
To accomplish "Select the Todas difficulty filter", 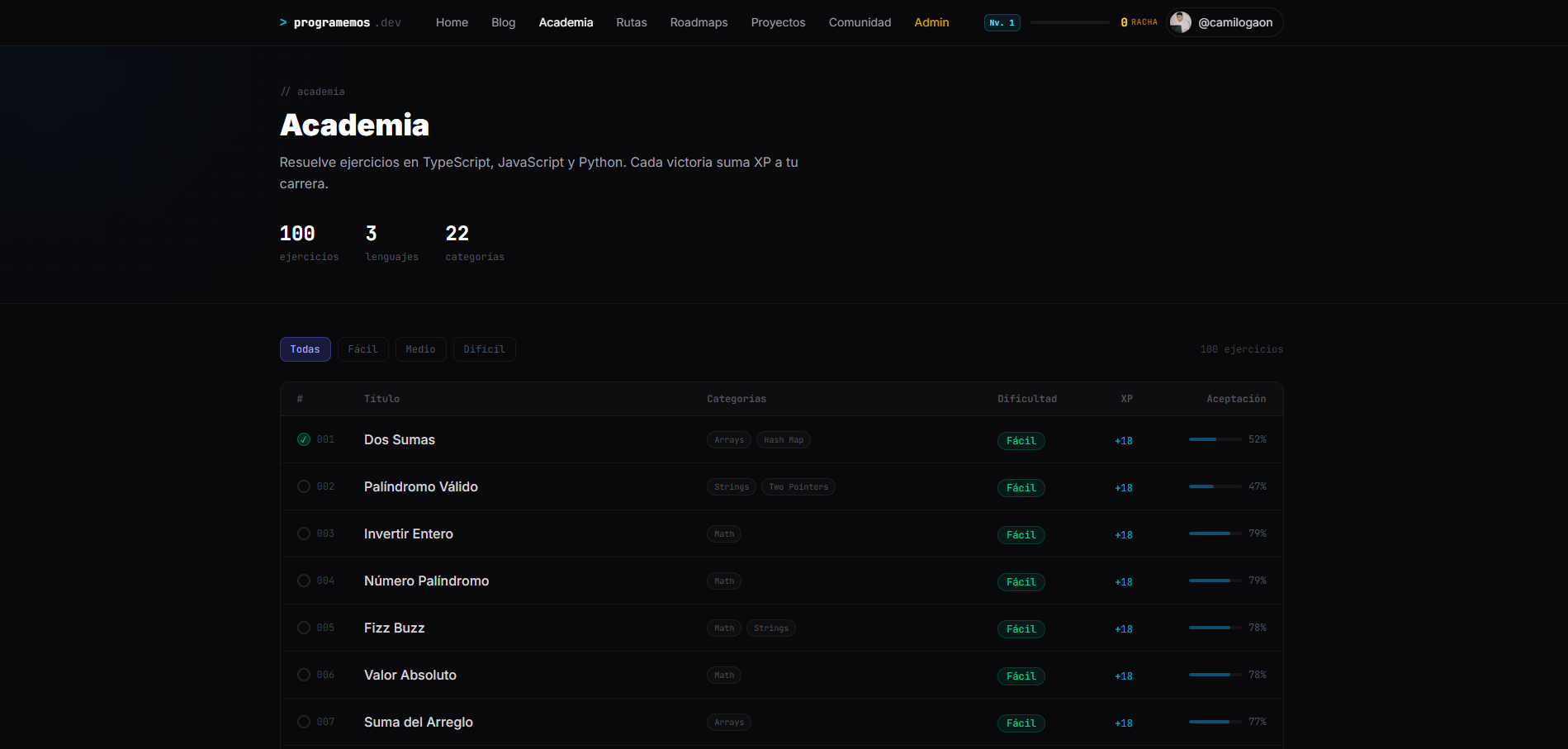I will point(305,349).
